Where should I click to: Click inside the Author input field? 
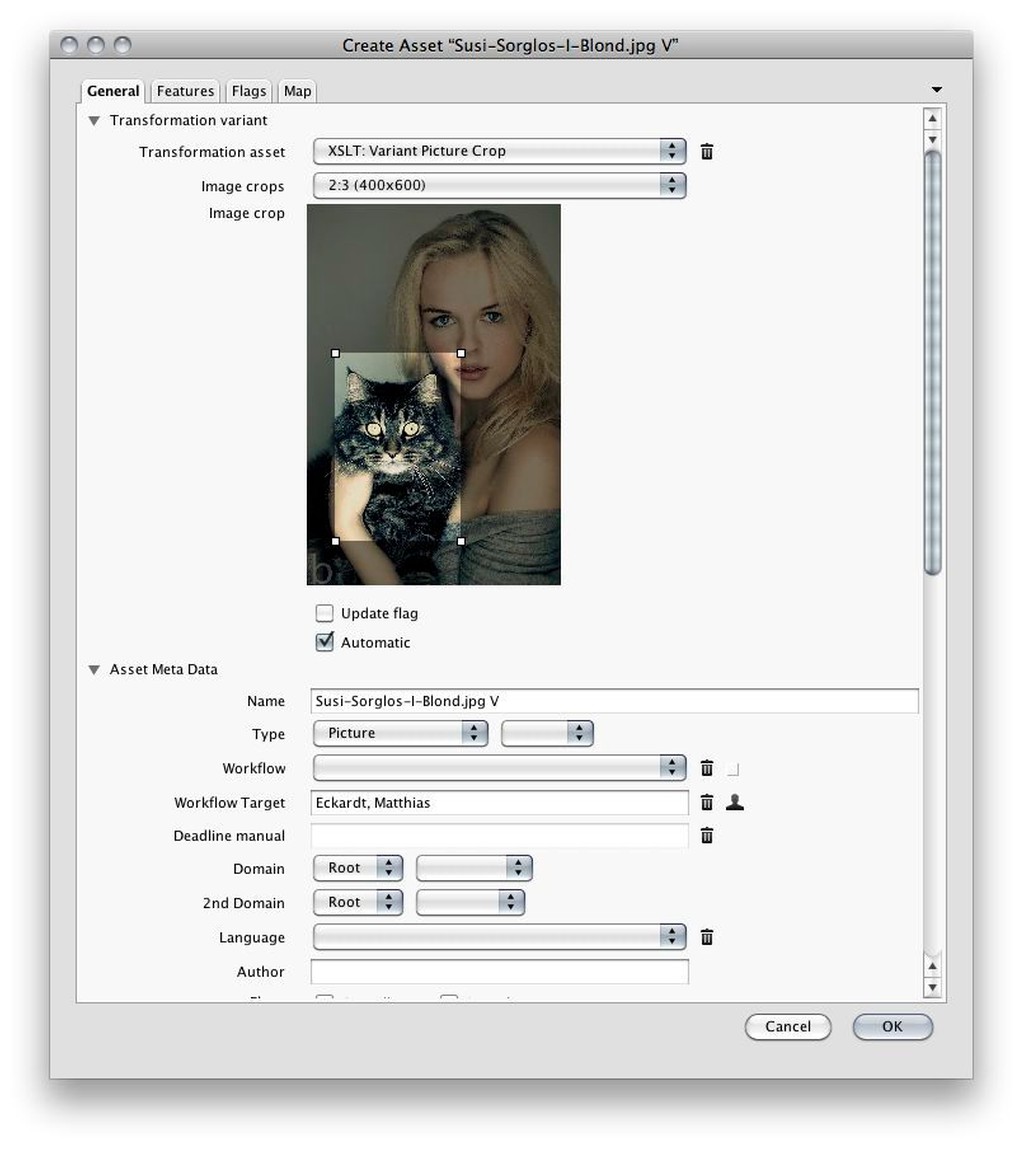500,971
